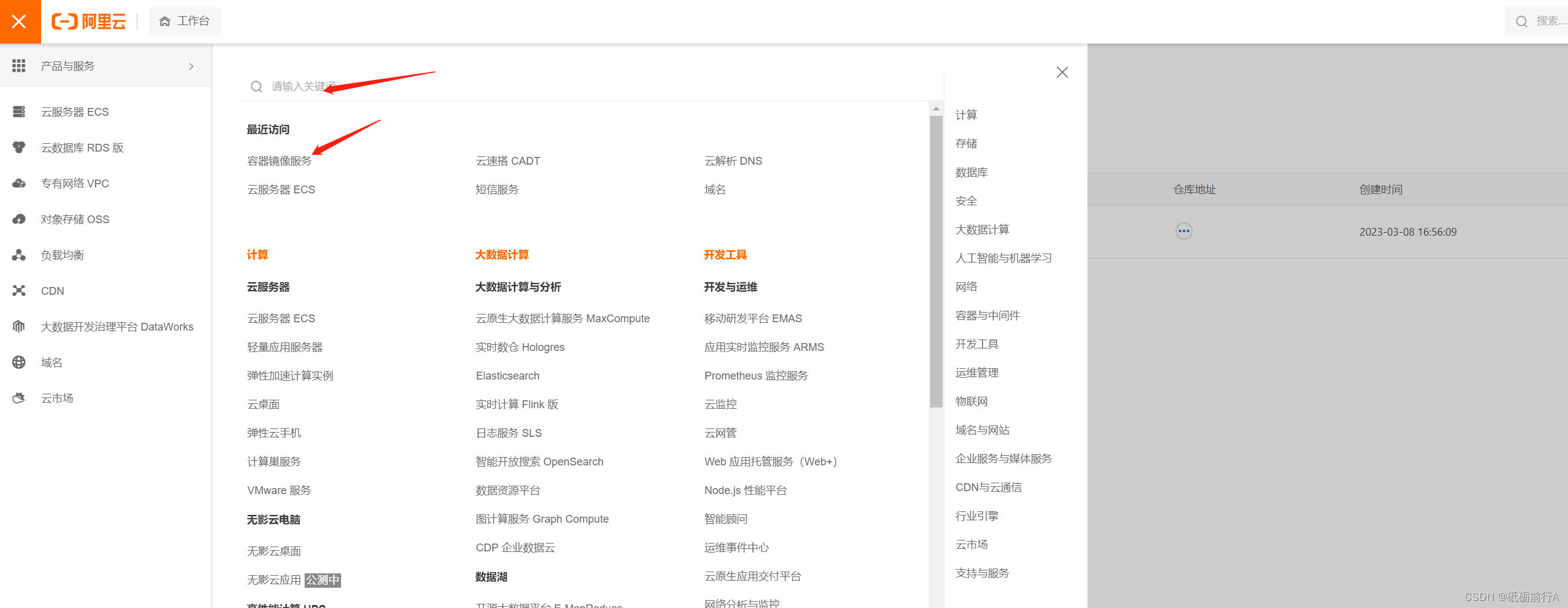
Task: Jump to 物联网 category in right index
Action: point(971,402)
